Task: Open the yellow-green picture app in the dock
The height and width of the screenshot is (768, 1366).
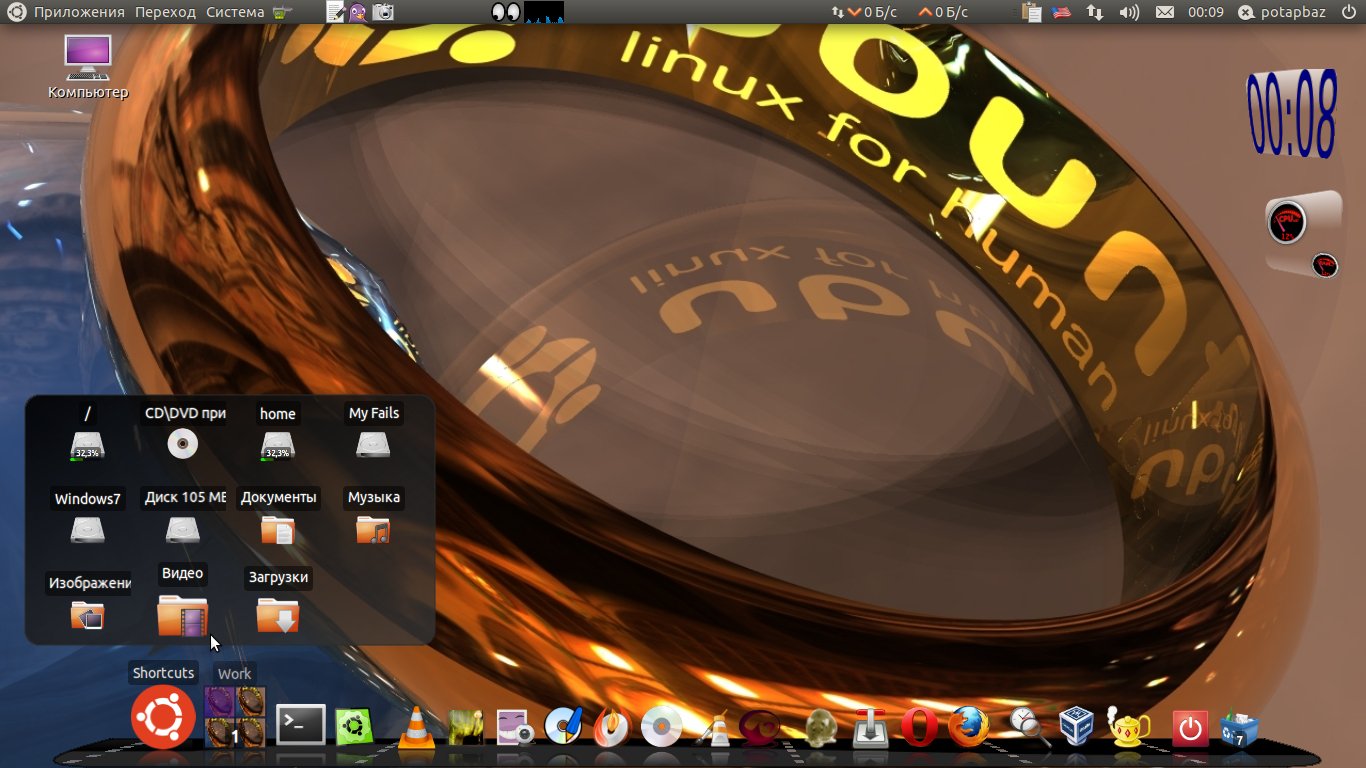Action: tap(466, 727)
